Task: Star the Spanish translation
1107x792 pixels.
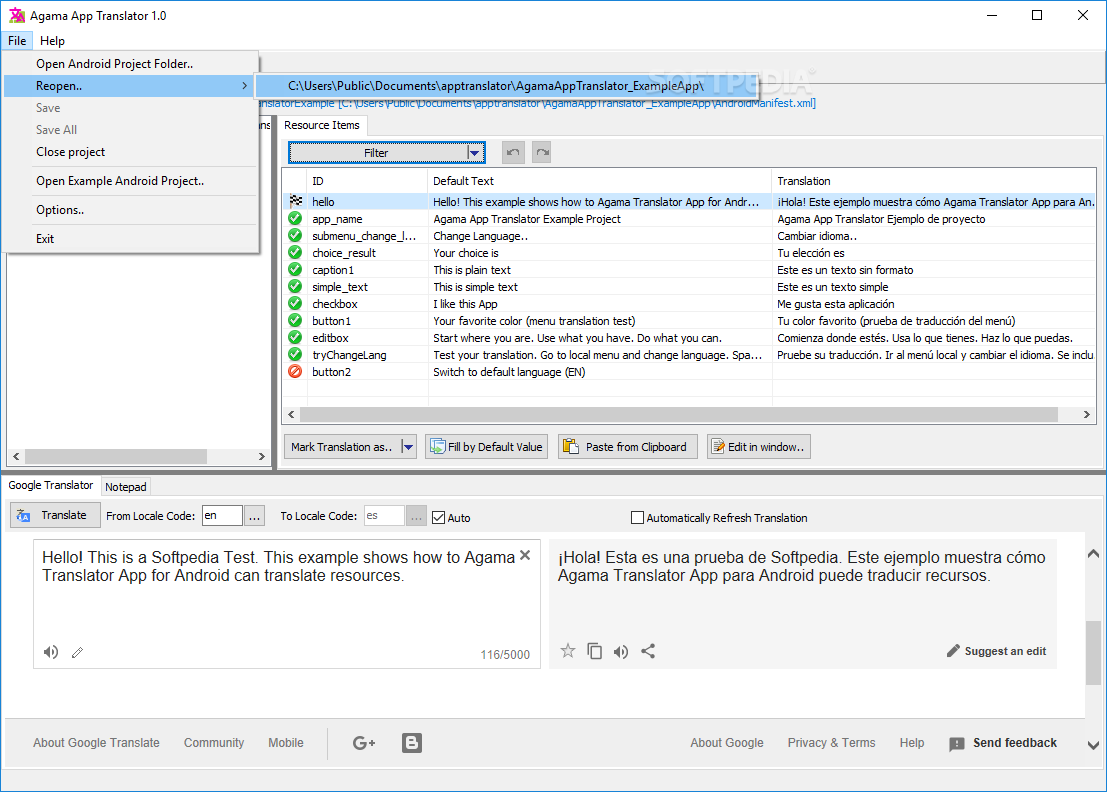Action: 568,651
